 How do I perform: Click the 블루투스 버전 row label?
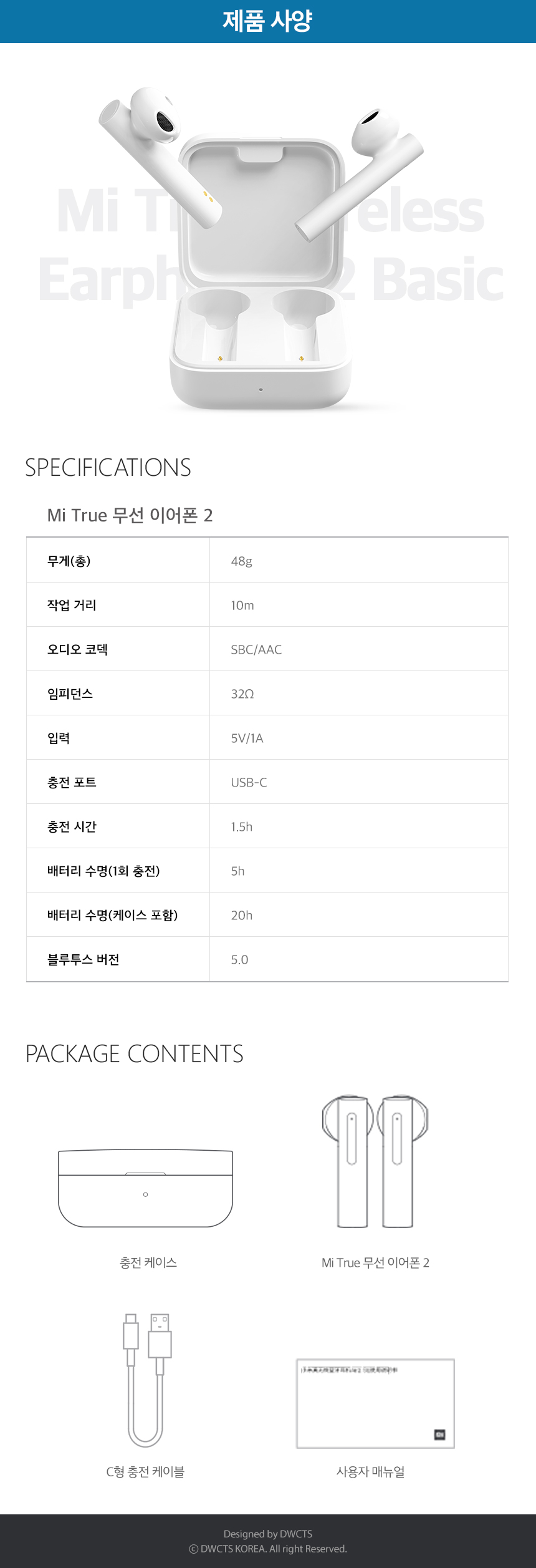[84, 959]
